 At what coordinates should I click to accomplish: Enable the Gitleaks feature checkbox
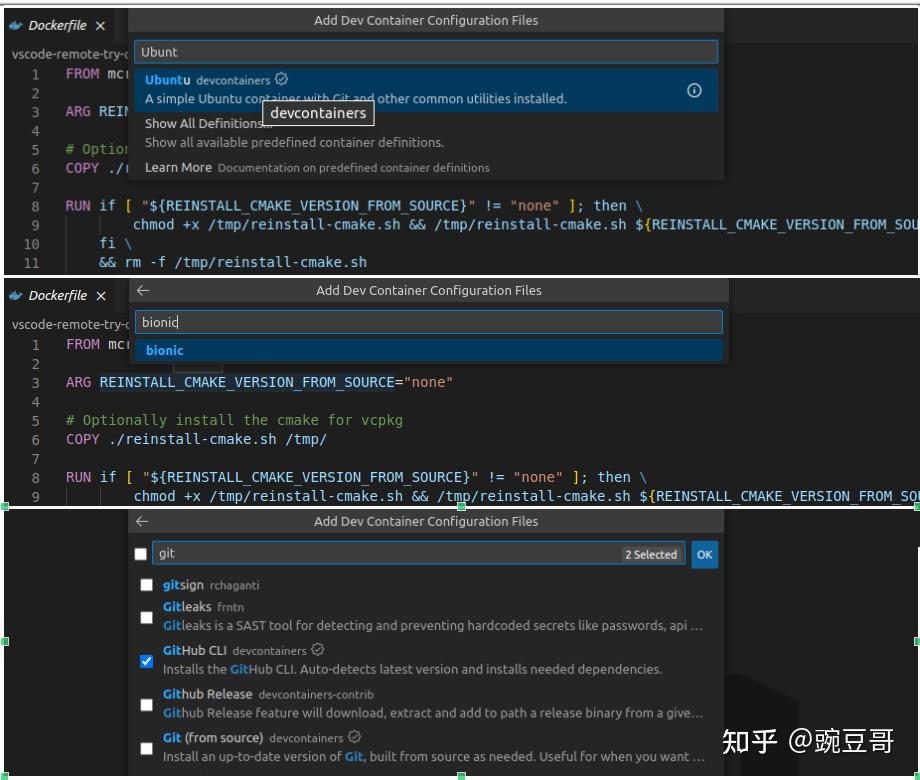pyautogui.click(x=148, y=616)
